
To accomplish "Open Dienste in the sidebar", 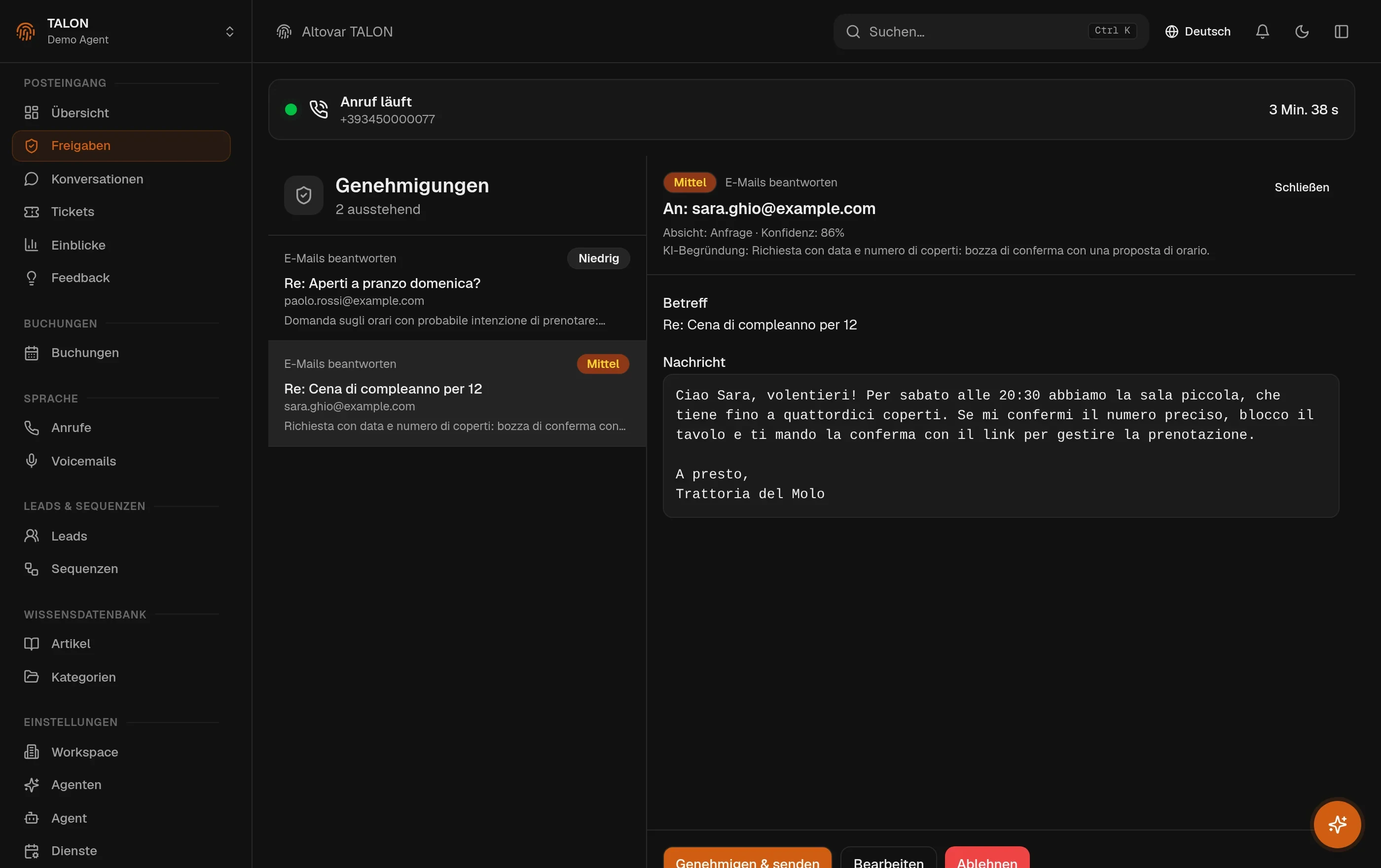I will pyautogui.click(x=121, y=851).
